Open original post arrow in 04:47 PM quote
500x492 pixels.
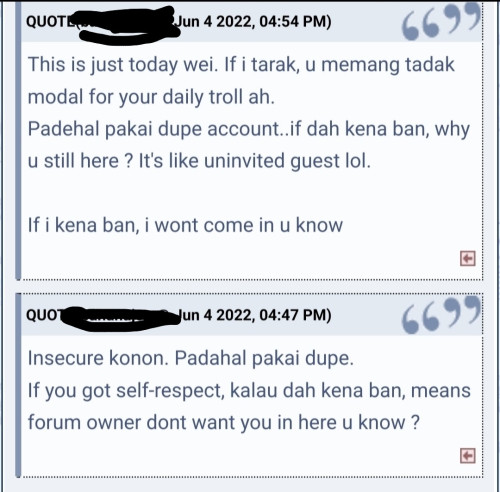[x=468, y=455]
